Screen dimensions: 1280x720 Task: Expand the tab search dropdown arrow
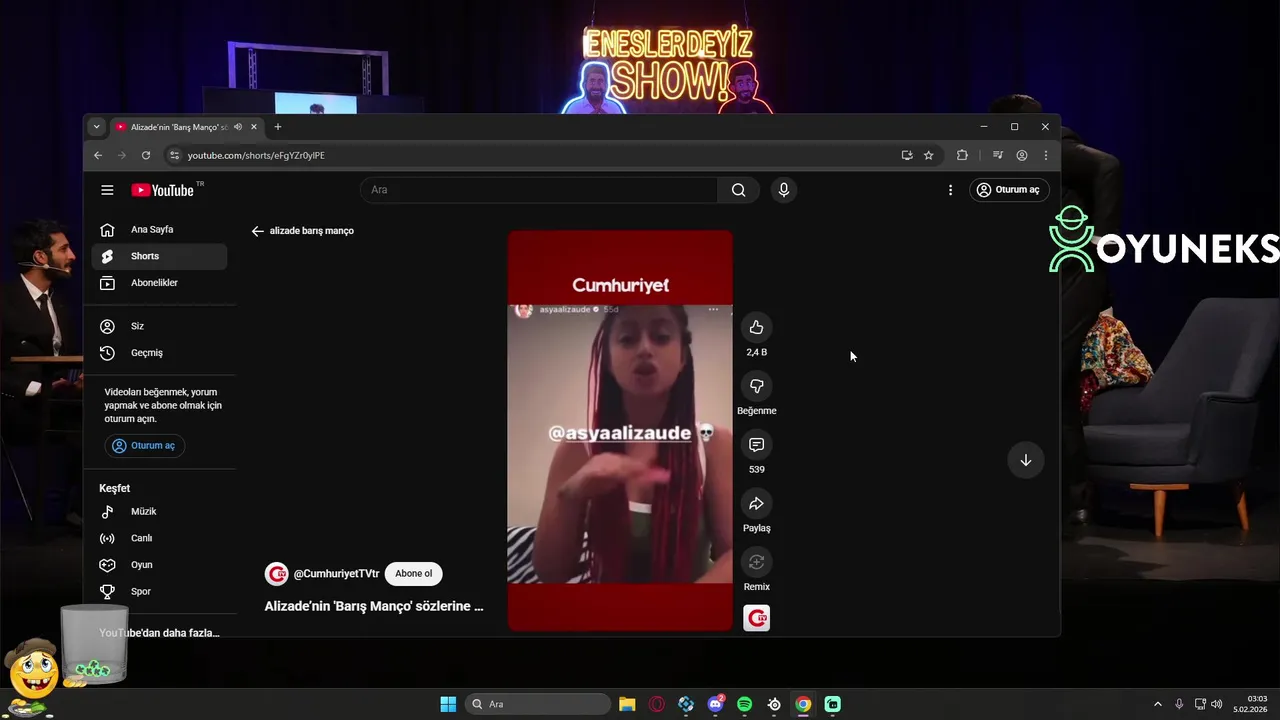pos(96,127)
